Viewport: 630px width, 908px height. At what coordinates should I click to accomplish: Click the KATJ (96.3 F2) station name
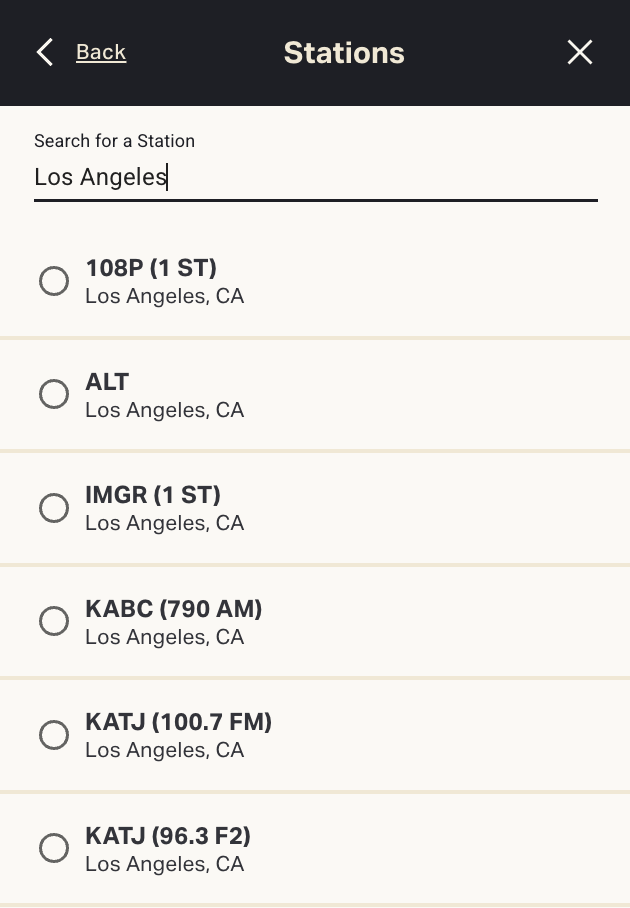pyautogui.click(x=168, y=836)
